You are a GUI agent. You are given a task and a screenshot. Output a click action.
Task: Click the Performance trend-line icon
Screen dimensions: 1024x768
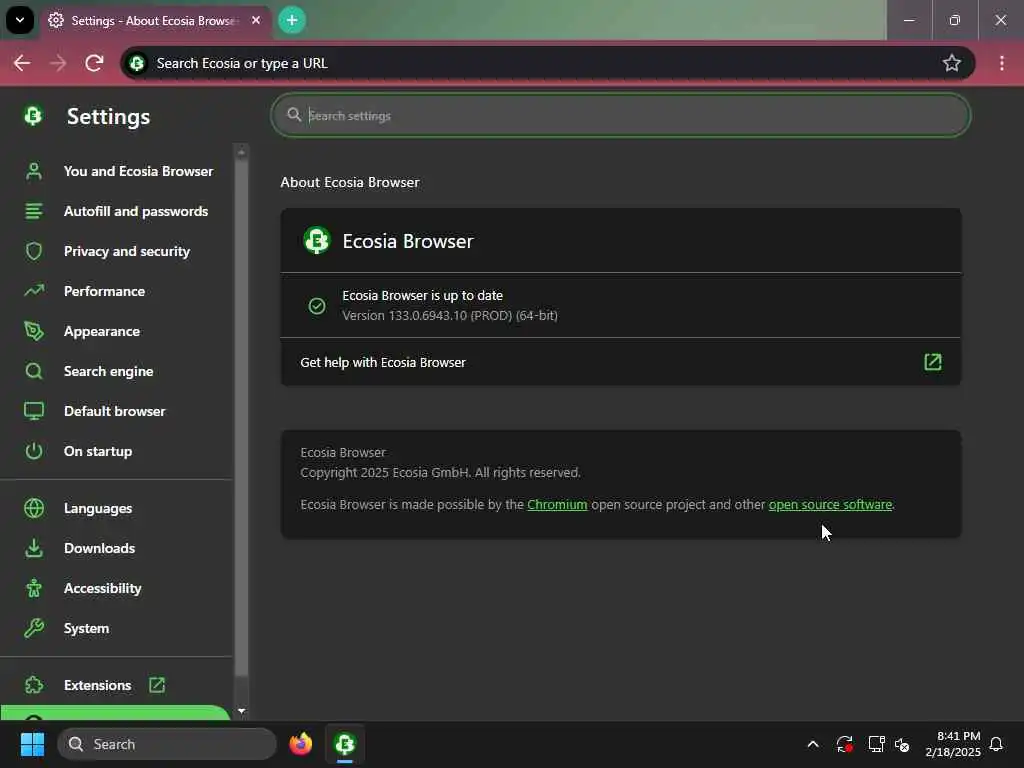34,291
